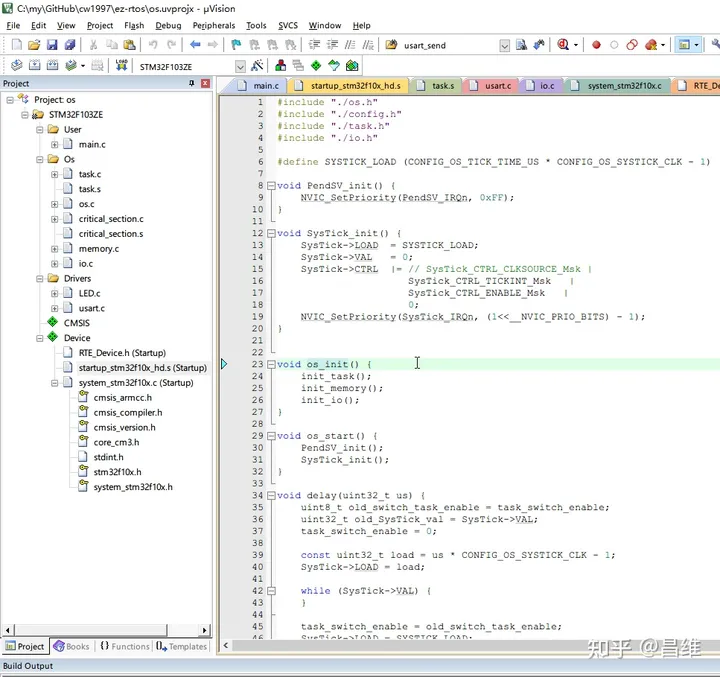
Task: Create a new file with the New icon
Action: (x=17, y=45)
